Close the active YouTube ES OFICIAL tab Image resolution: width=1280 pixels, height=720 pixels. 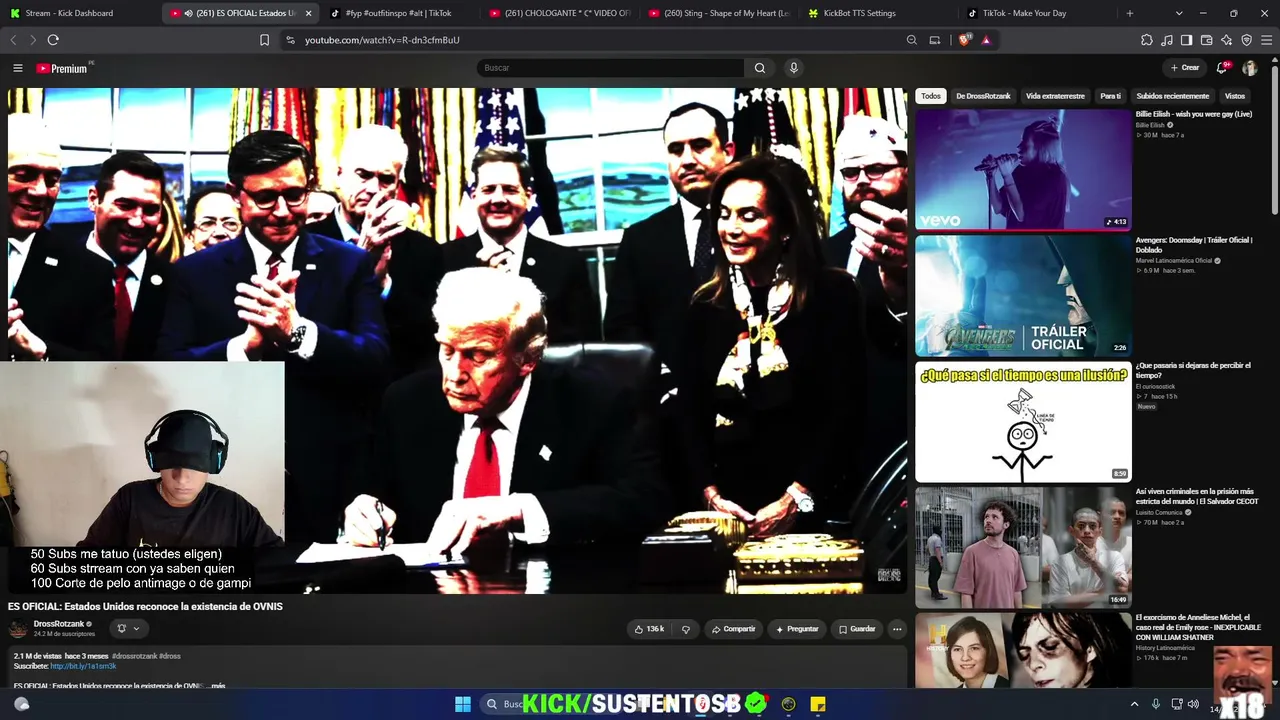308,13
